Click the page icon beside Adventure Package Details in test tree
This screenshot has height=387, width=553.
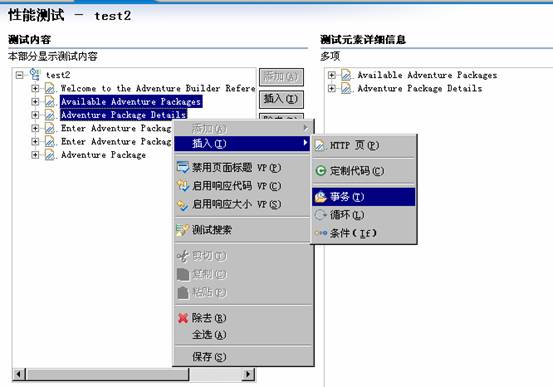coord(50,115)
